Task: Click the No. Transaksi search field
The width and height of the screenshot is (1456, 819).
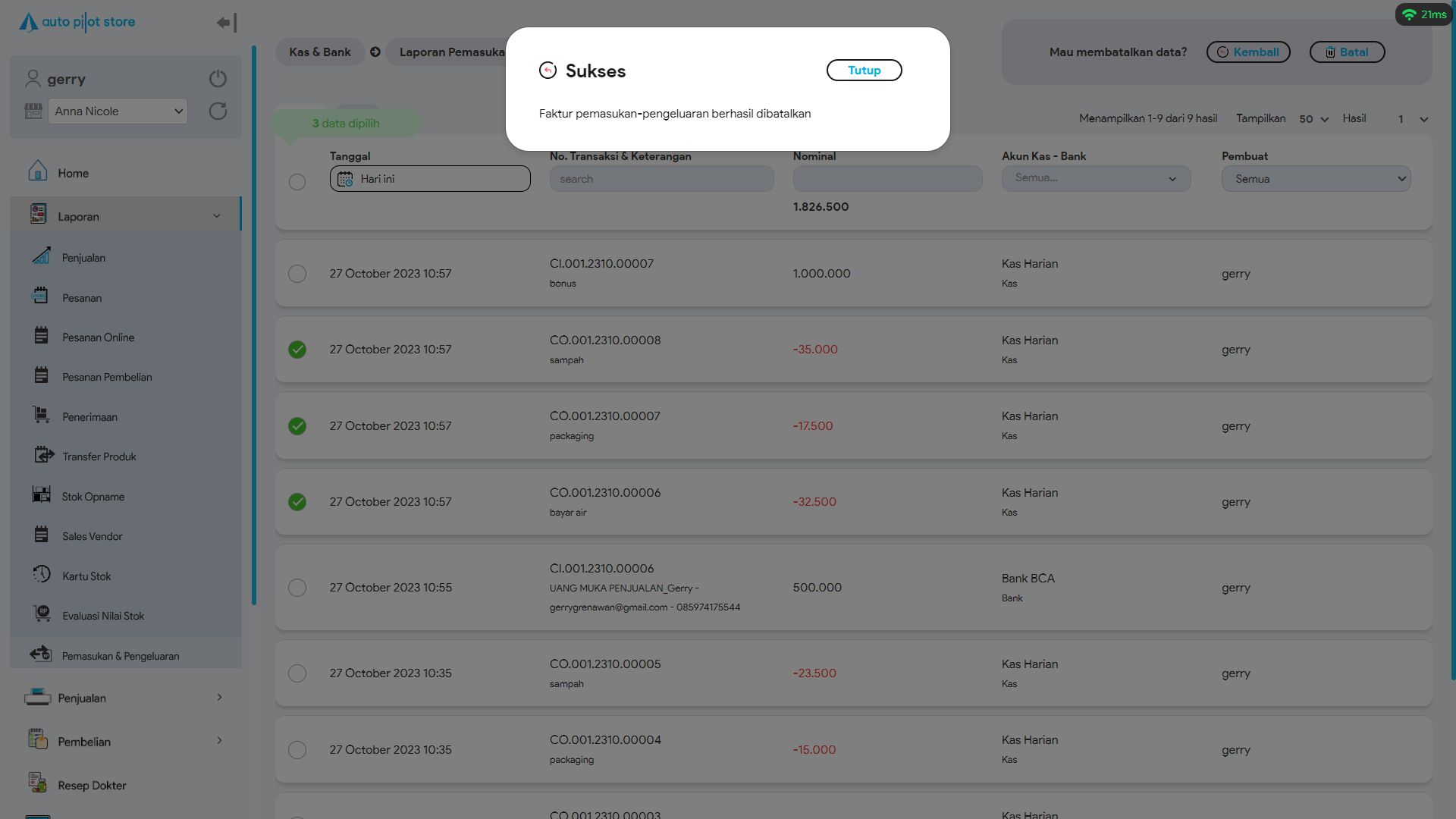Action: click(x=661, y=179)
